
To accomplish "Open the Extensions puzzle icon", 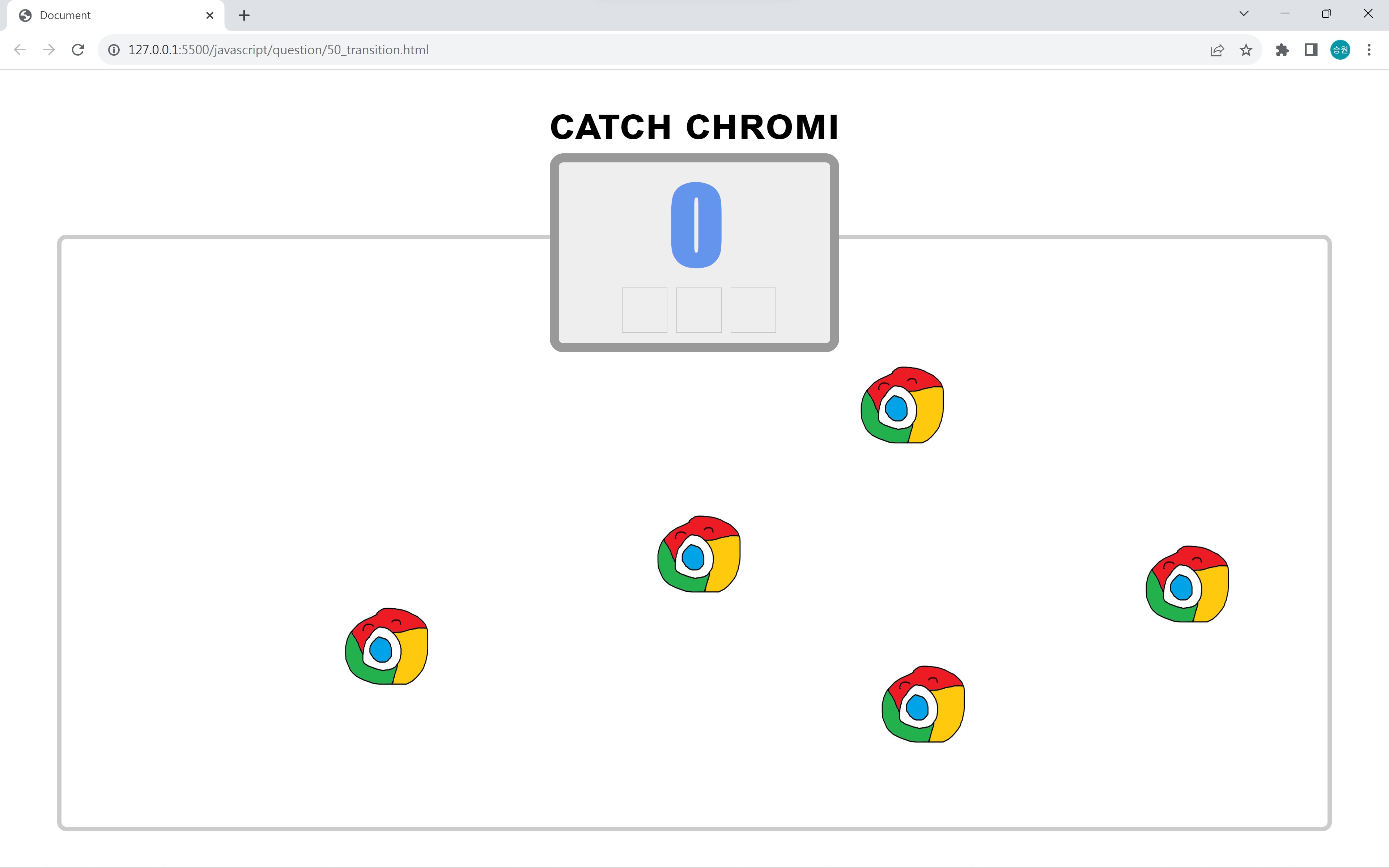I will [1282, 50].
